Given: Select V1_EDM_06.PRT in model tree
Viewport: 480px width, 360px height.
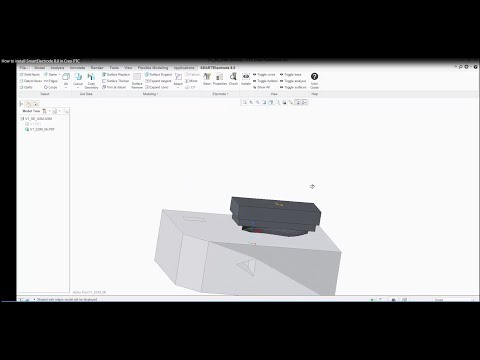Looking at the screenshot, I should [40, 129].
